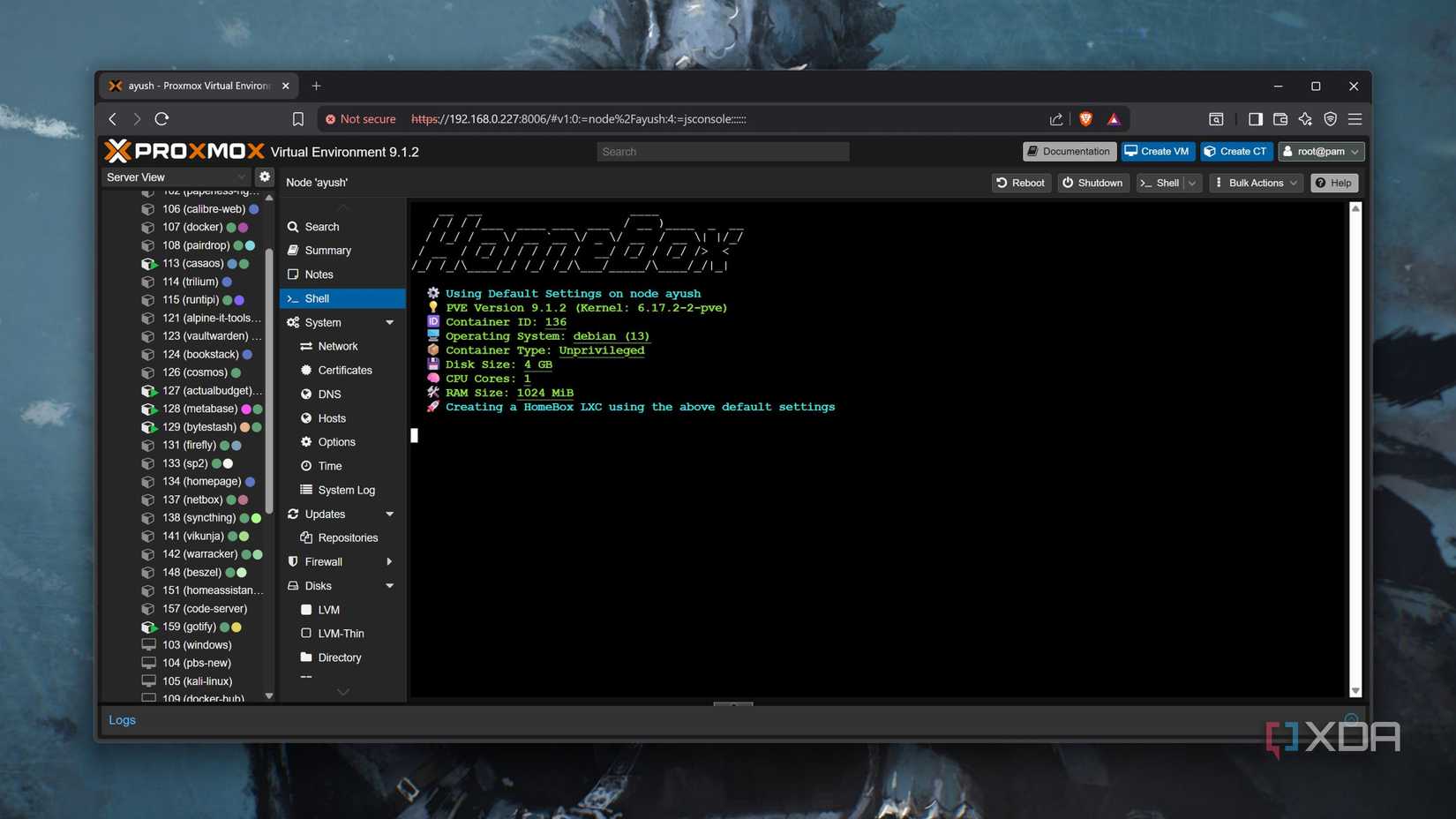This screenshot has height=819, width=1456.
Task: Select the Shell menu item
Action: click(342, 298)
